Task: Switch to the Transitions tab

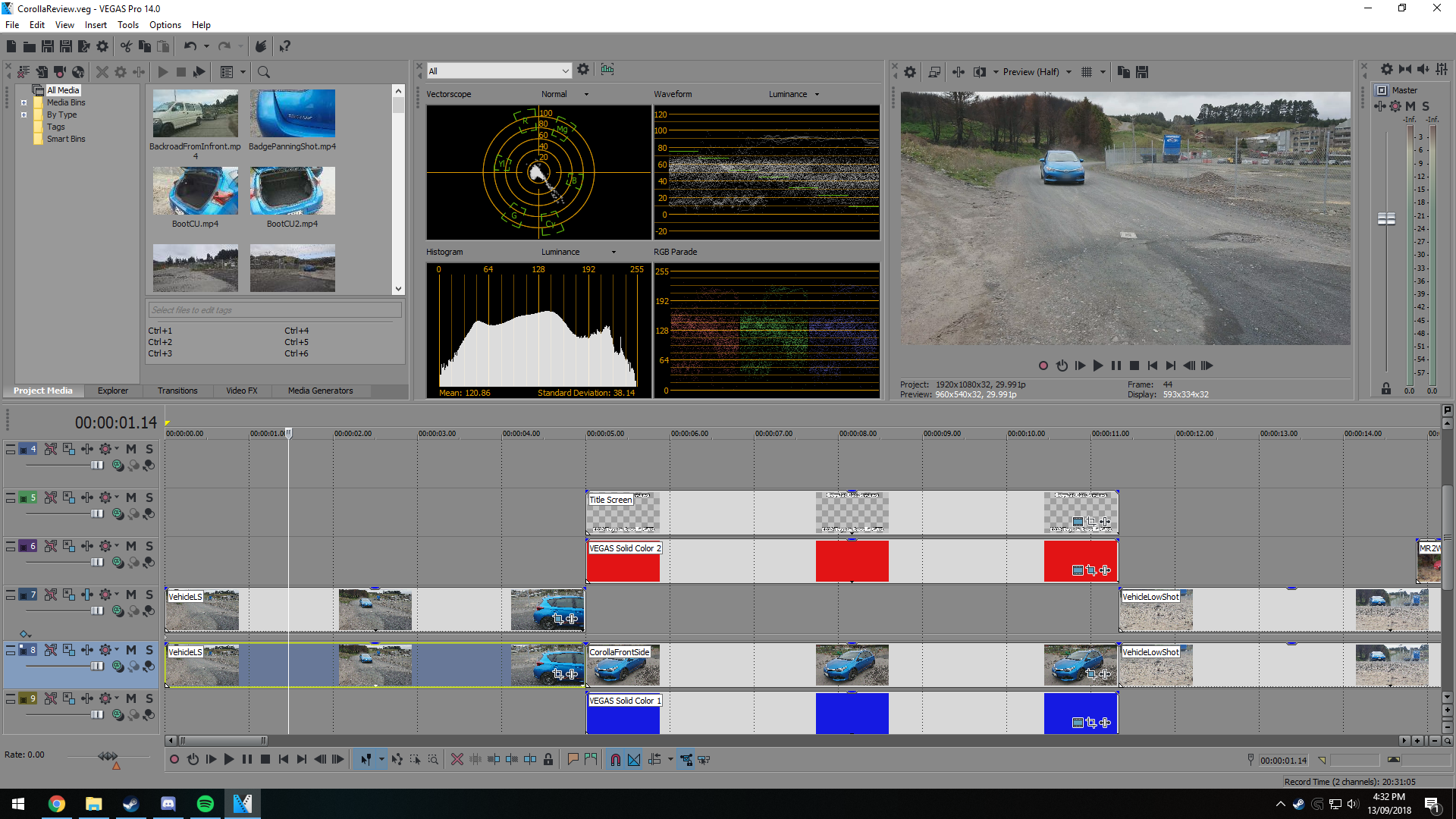Action: (x=177, y=391)
